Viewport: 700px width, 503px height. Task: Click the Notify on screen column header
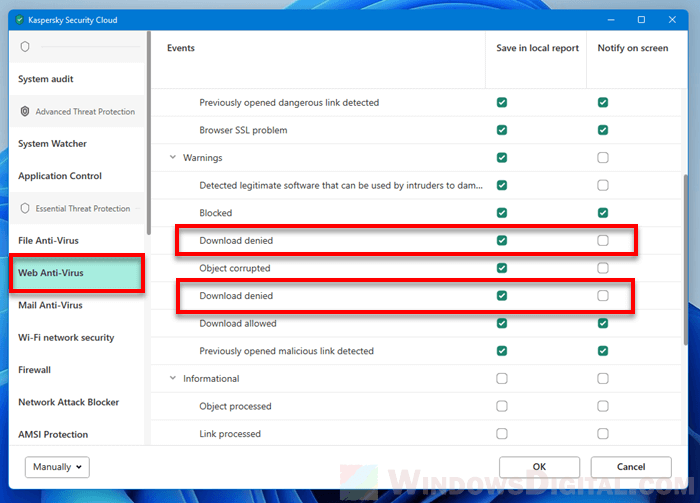(633, 48)
